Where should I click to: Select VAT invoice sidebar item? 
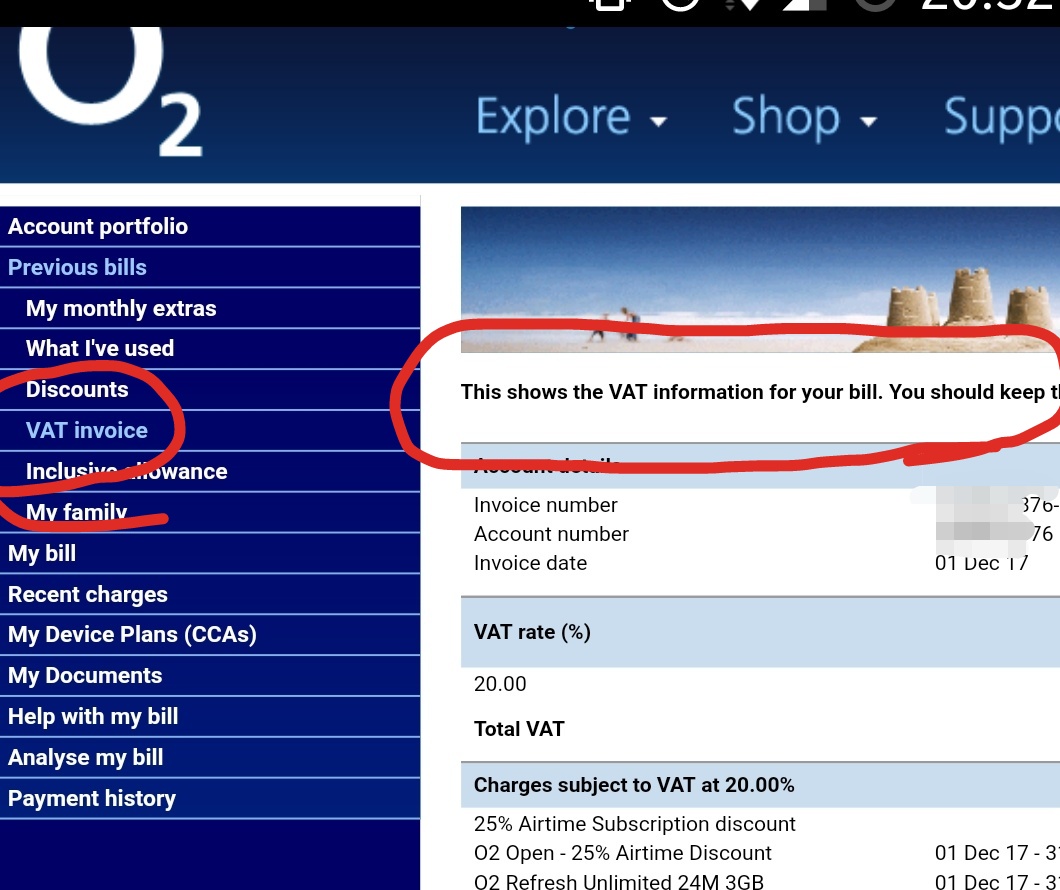click(x=87, y=431)
